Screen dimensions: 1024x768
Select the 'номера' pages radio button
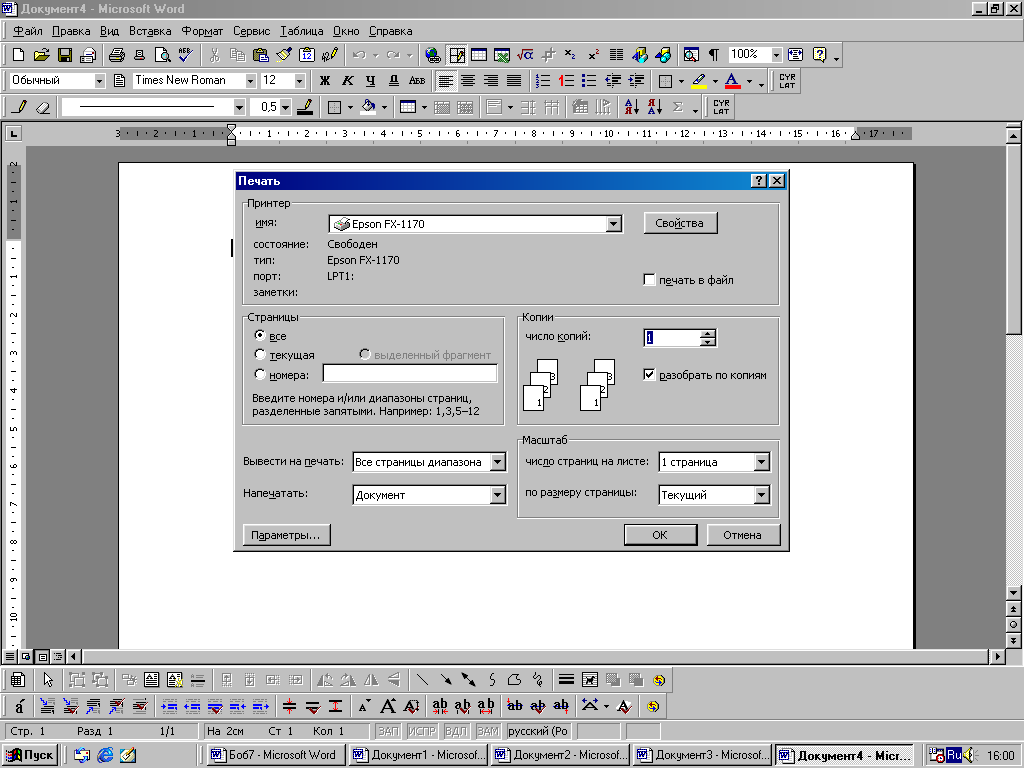click(x=260, y=374)
